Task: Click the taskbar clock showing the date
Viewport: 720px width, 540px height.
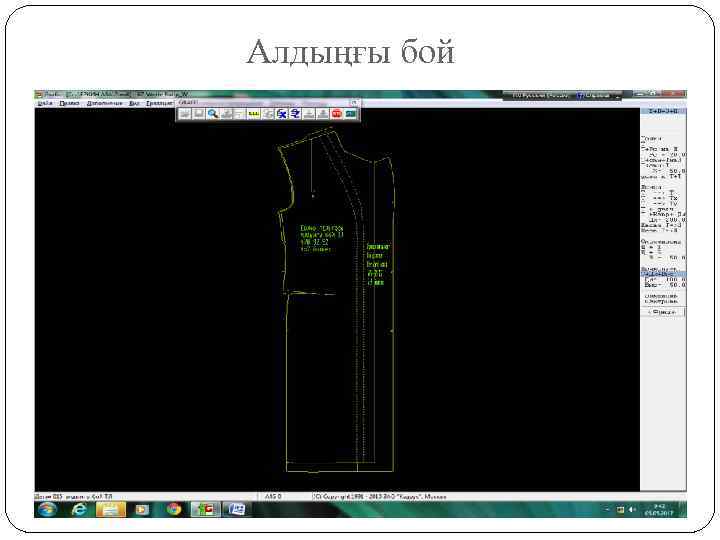Action: [x=660, y=509]
